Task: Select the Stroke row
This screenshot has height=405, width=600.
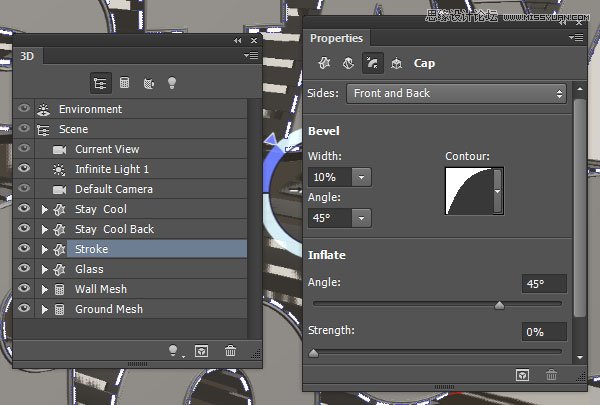Action: [141, 249]
